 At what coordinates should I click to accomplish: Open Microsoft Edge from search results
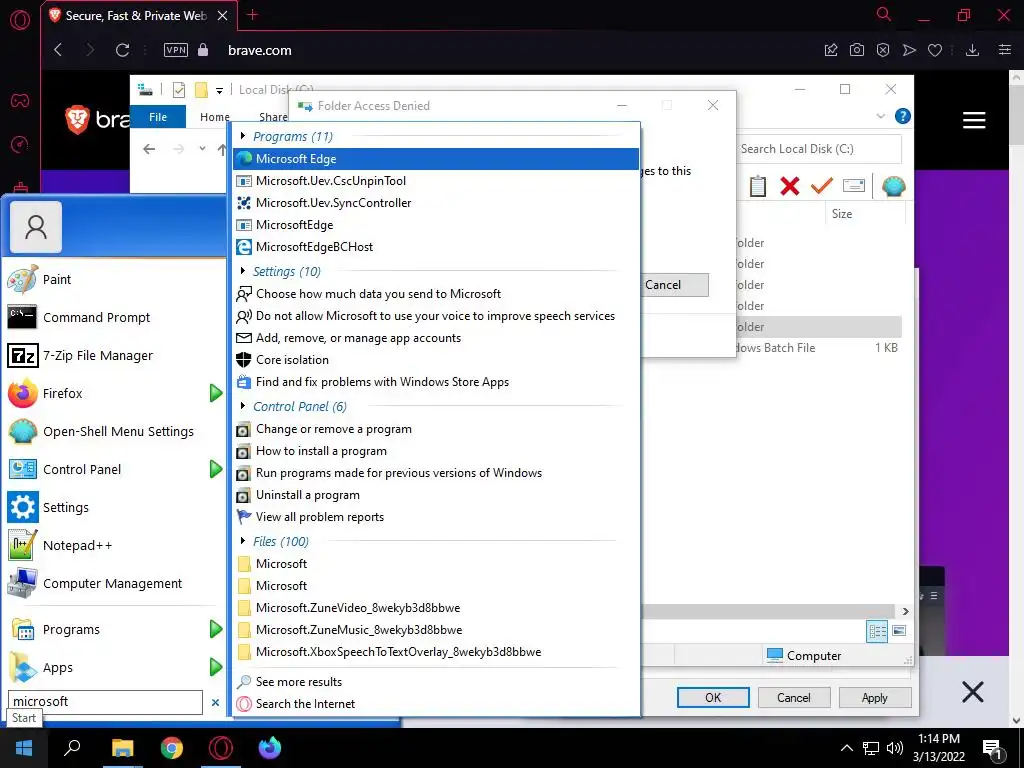(436, 159)
